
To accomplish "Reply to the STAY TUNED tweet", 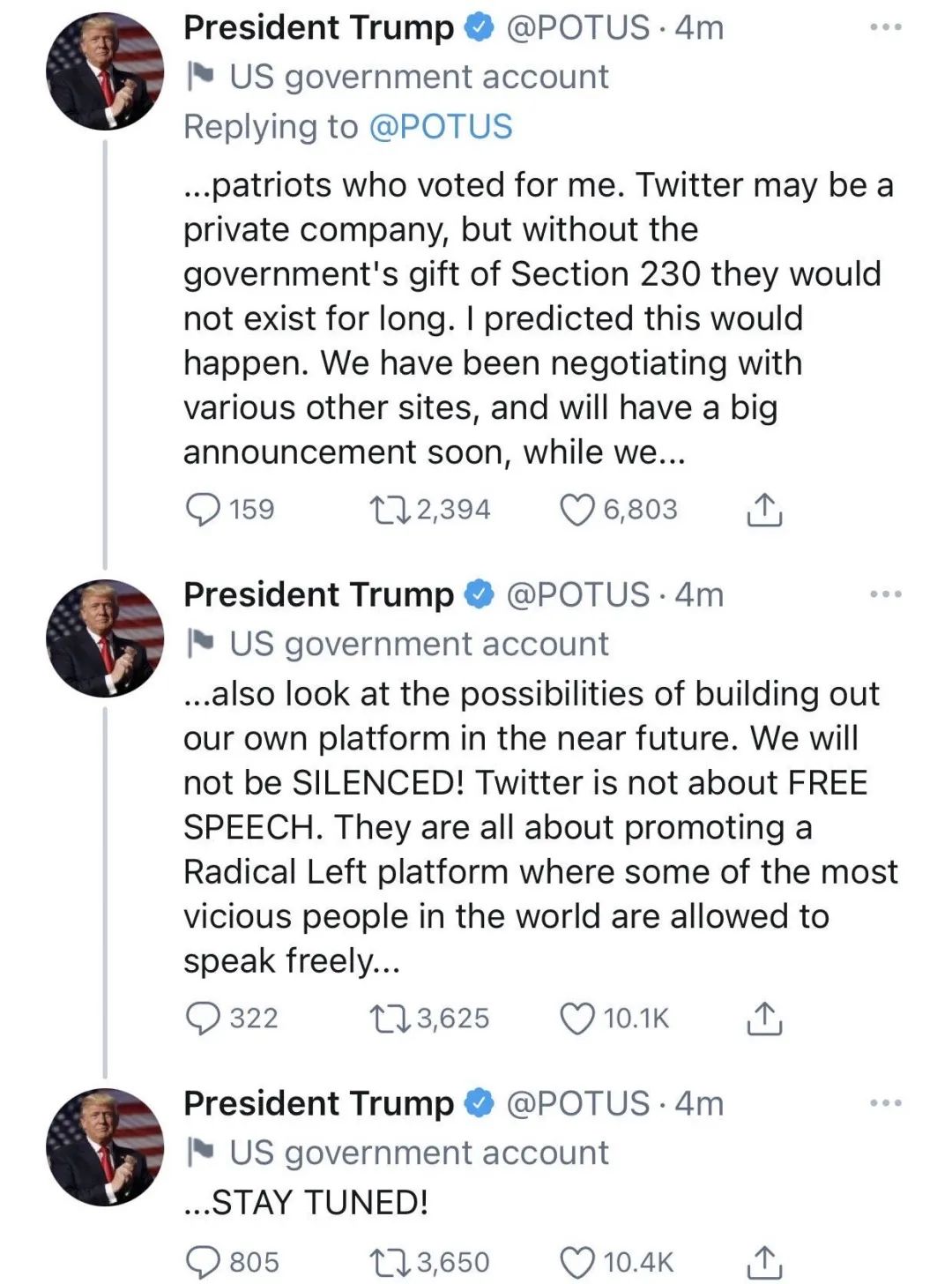I will click(x=204, y=1262).
